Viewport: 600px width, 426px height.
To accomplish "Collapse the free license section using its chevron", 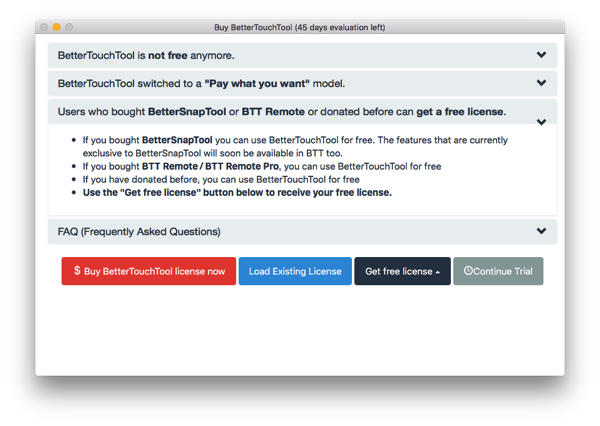I will (x=541, y=122).
